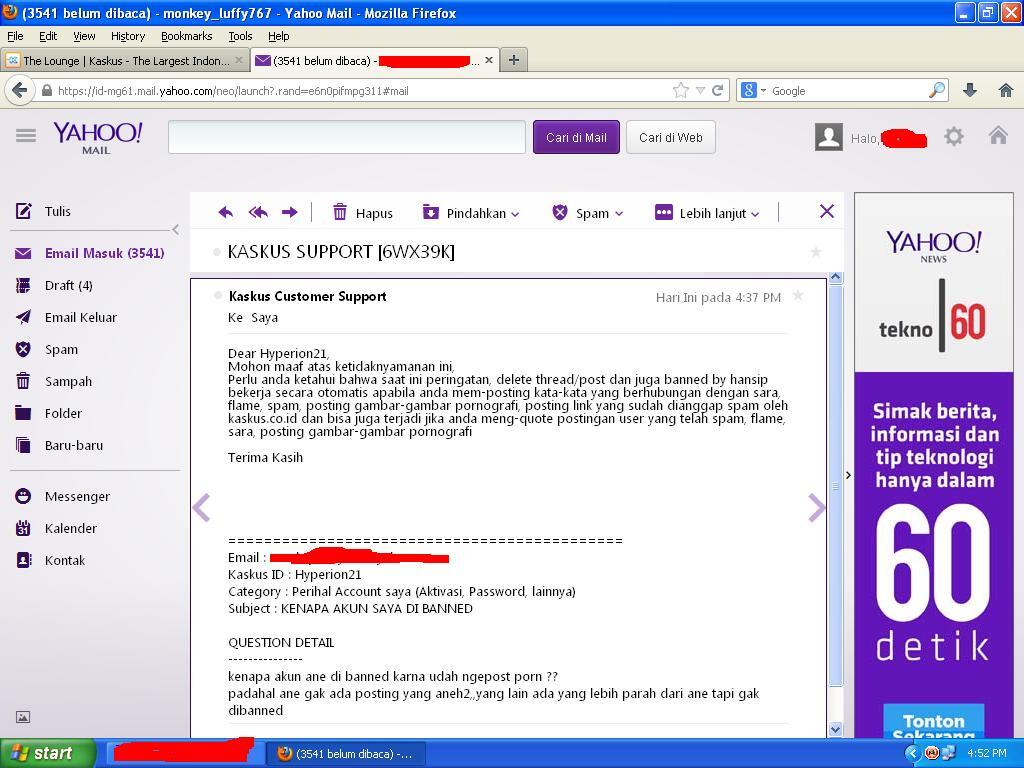Compose a new email with Tulis
The width and height of the screenshot is (1024, 768).
[43, 211]
